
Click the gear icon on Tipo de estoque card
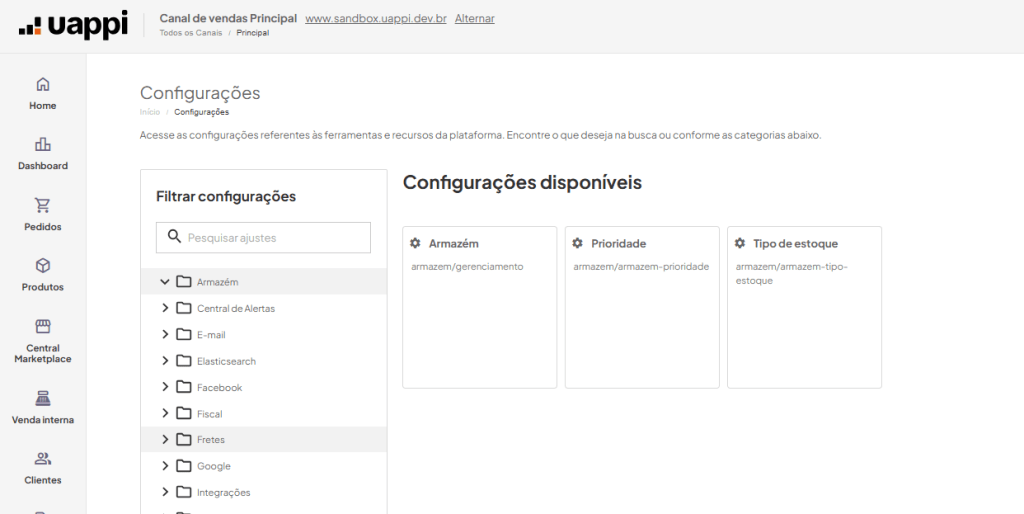739,243
